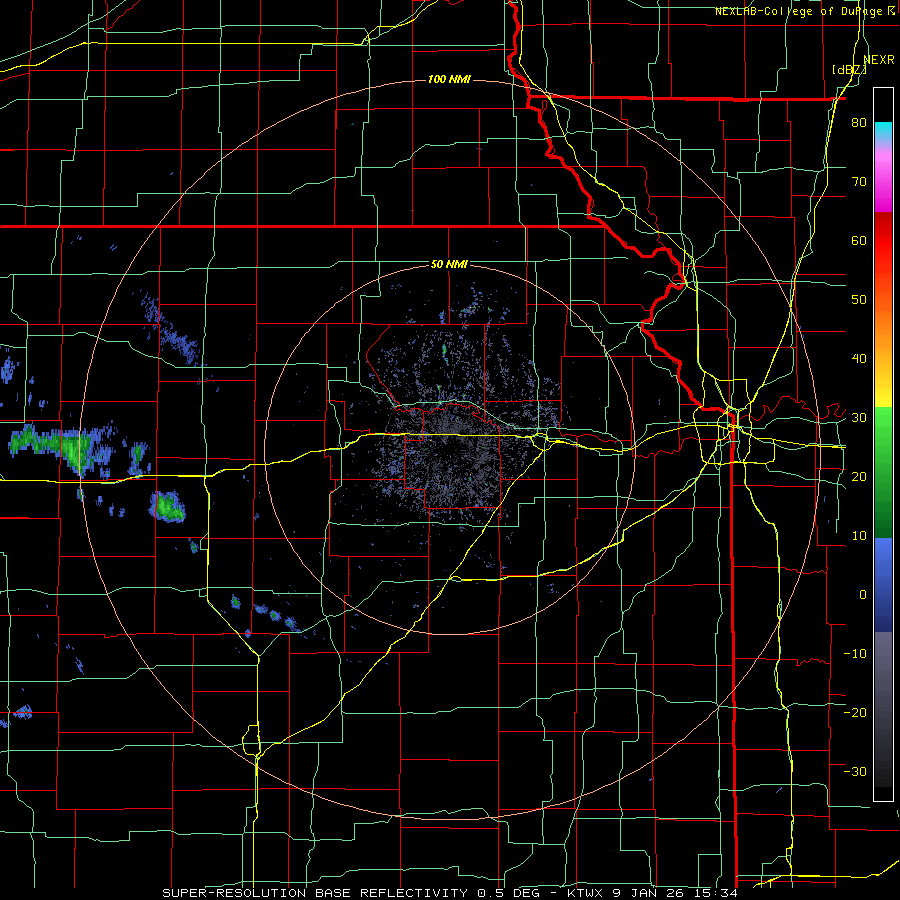
Task: Click the 80 value on the dBZ scale
Action: [859, 123]
